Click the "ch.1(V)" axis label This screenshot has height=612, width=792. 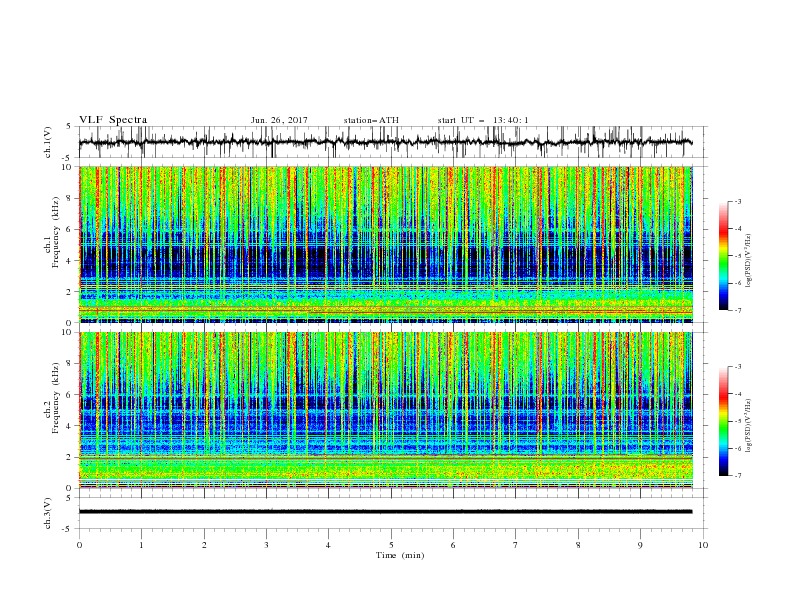pos(48,142)
